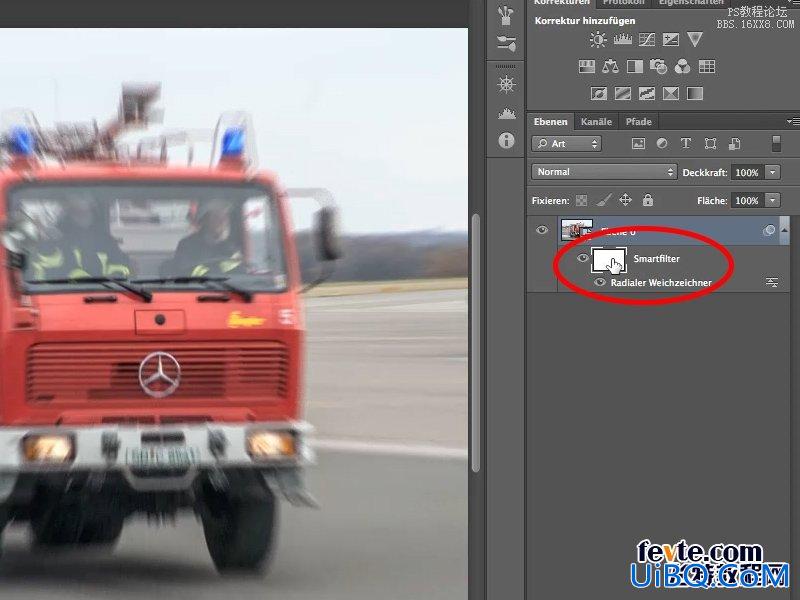Add a Selective Color adjustment layer

tap(670, 93)
